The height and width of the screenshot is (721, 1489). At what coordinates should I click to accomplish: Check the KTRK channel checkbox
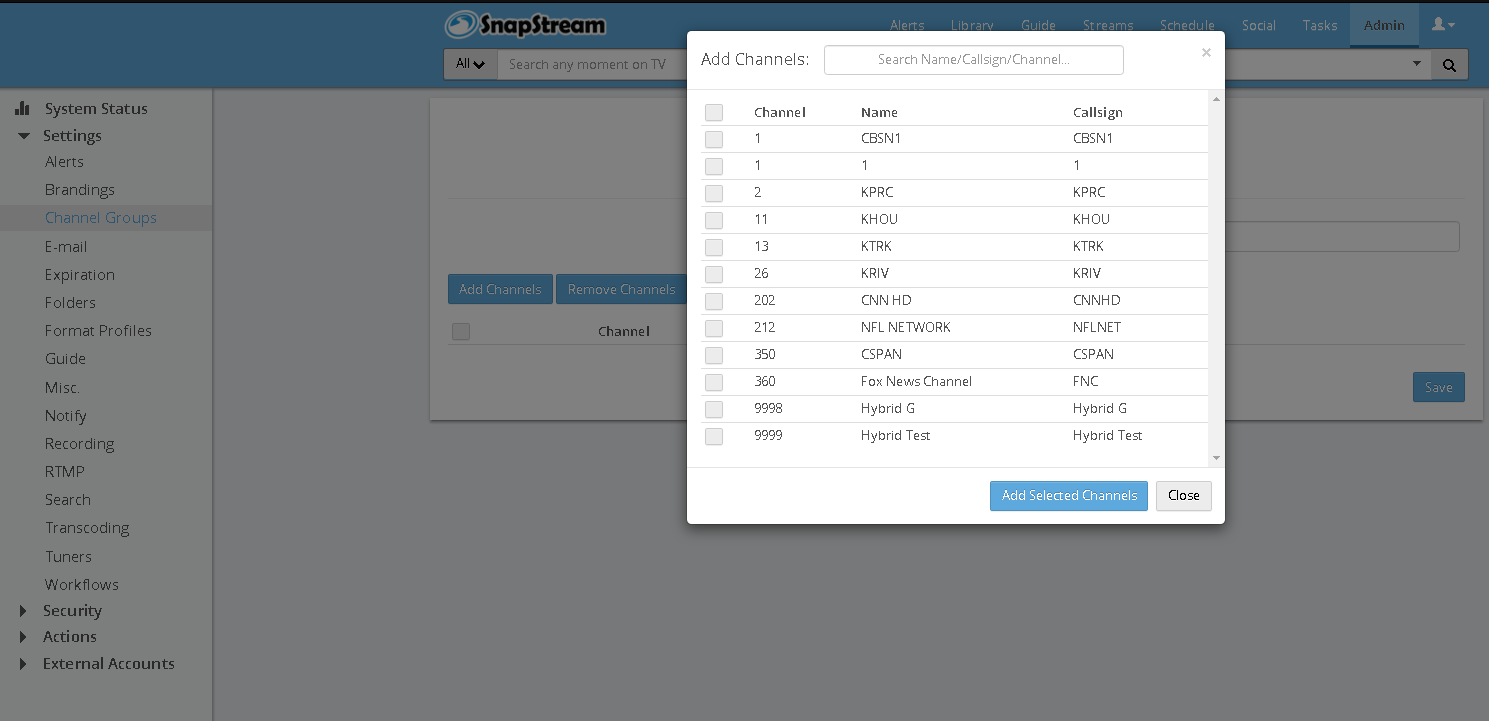click(x=714, y=247)
